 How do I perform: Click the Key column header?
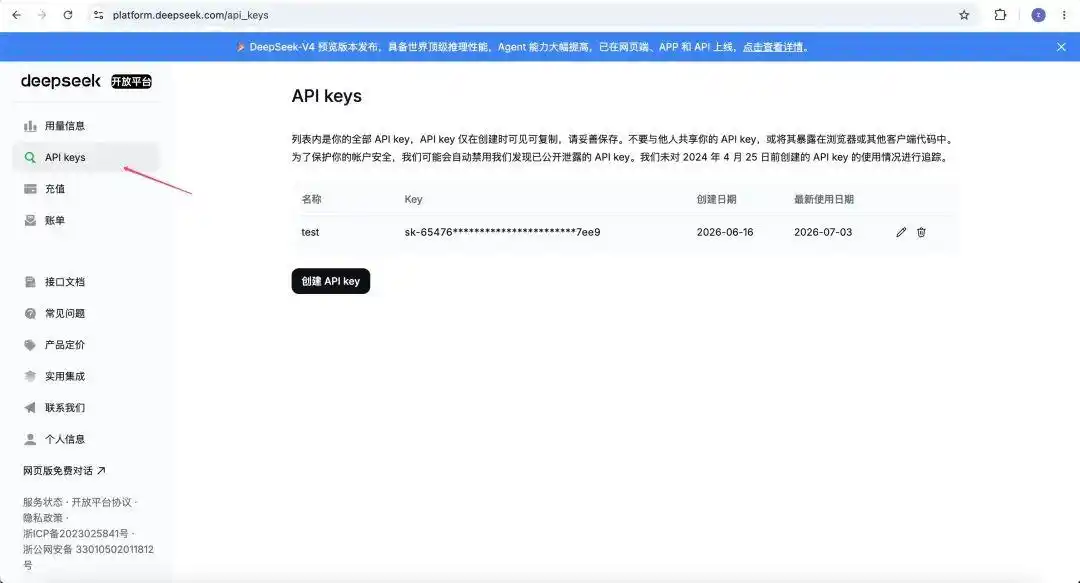413,199
